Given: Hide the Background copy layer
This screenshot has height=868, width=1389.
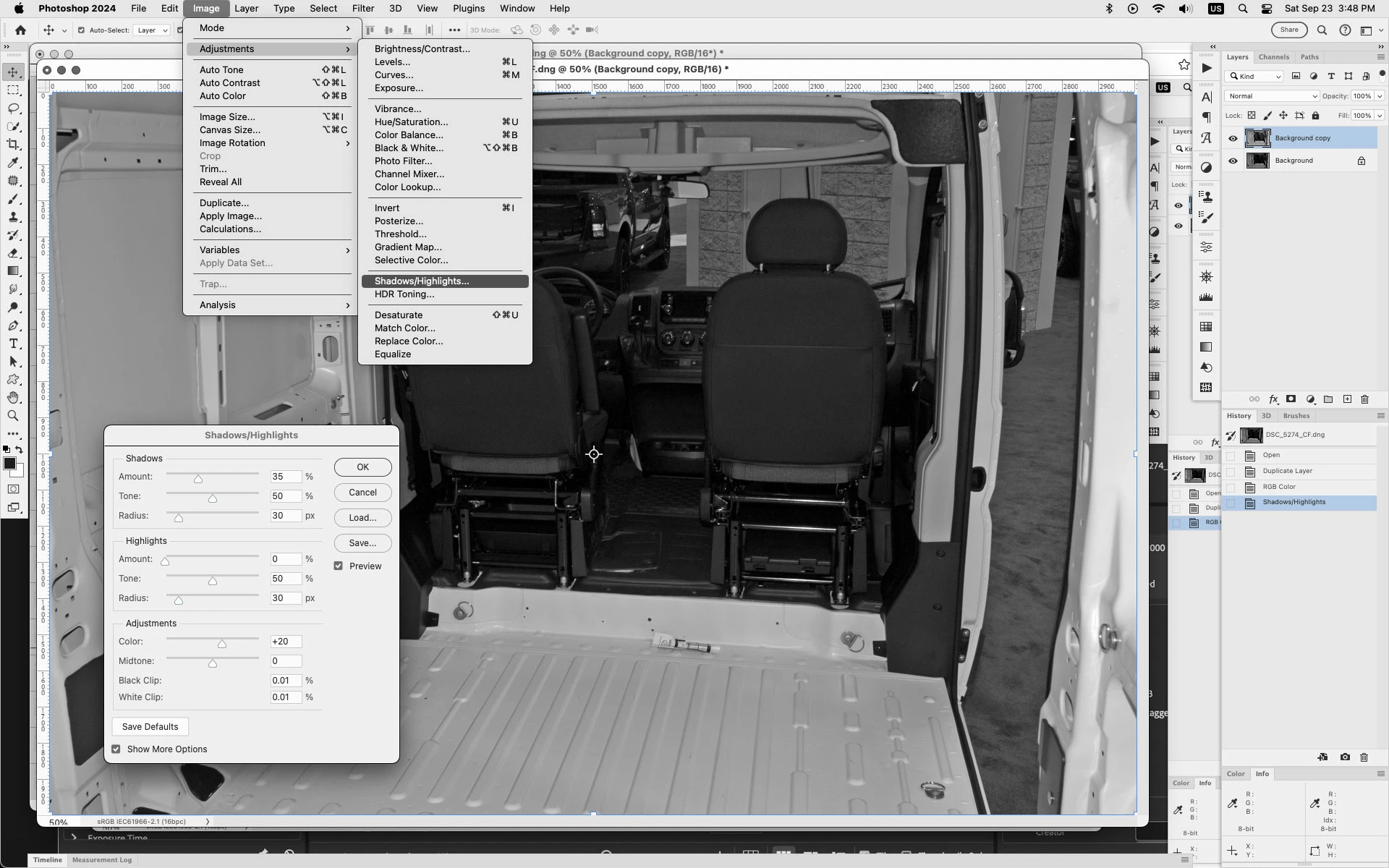Looking at the screenshot, I should pos(1233,138).
